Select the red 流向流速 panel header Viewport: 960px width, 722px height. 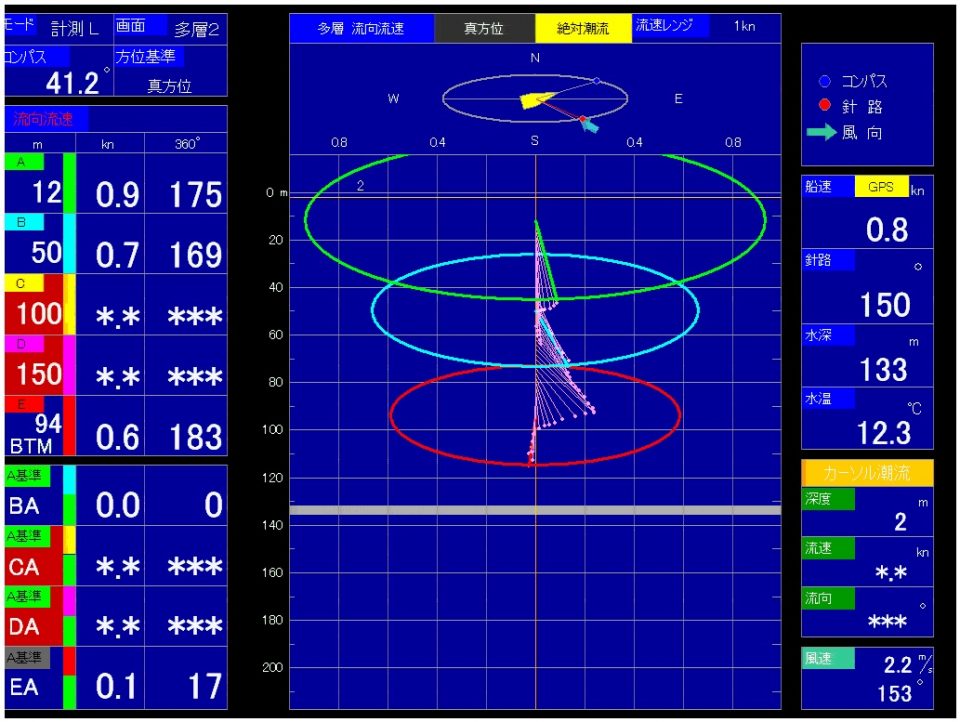[x=46, y=119]
